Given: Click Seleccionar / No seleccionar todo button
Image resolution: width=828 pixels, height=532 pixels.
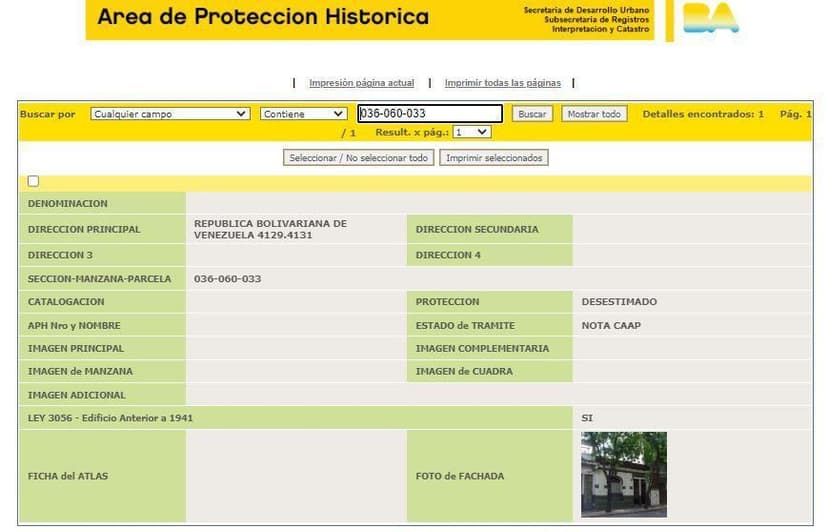Looking at the screenshot, I should (359, 158).
